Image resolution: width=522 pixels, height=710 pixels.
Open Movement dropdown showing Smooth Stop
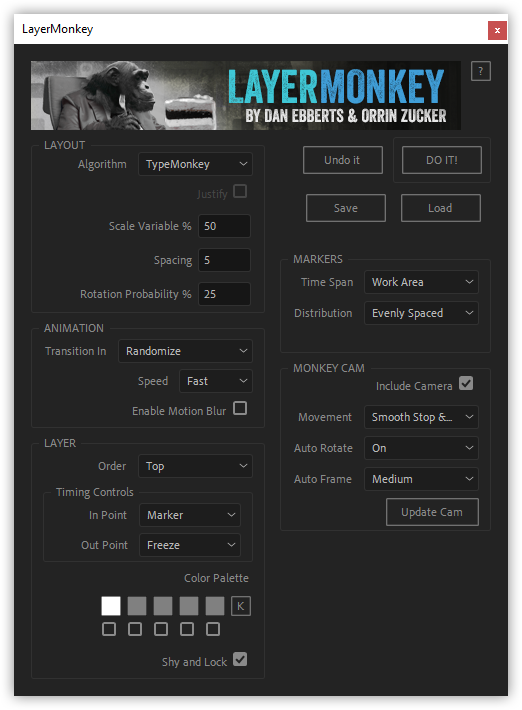(x=421, y=417)
